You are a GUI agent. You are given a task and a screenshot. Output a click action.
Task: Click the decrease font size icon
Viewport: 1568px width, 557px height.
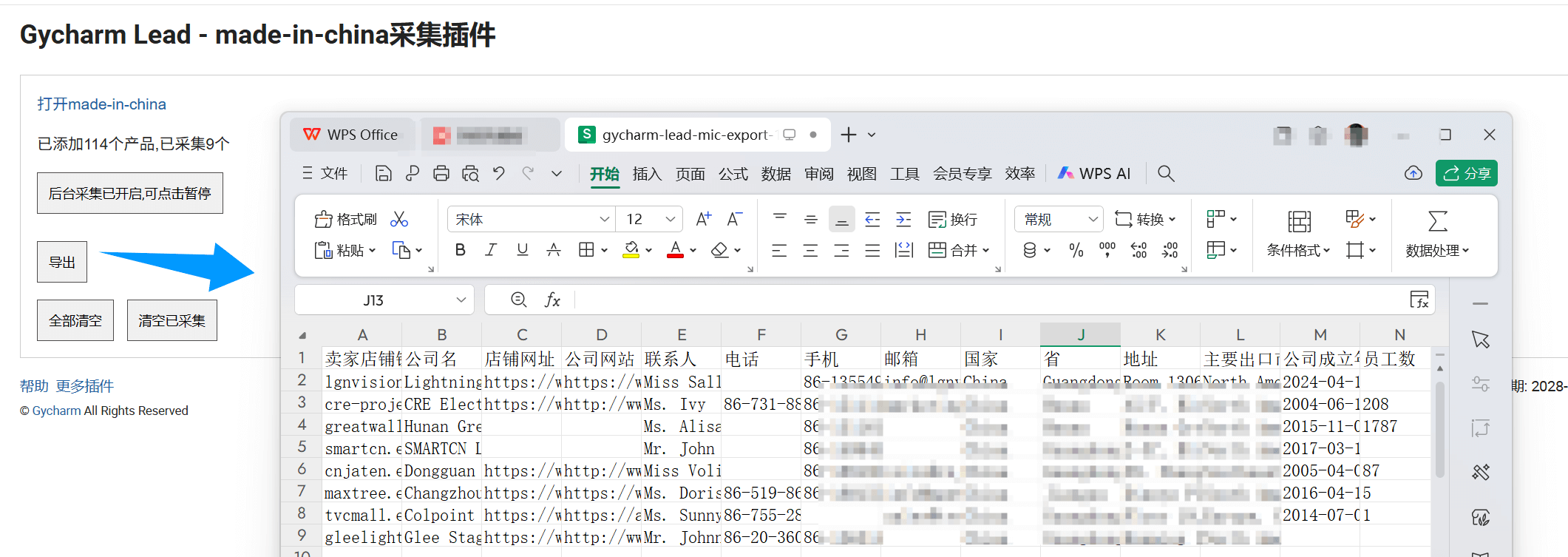(734, 219)
